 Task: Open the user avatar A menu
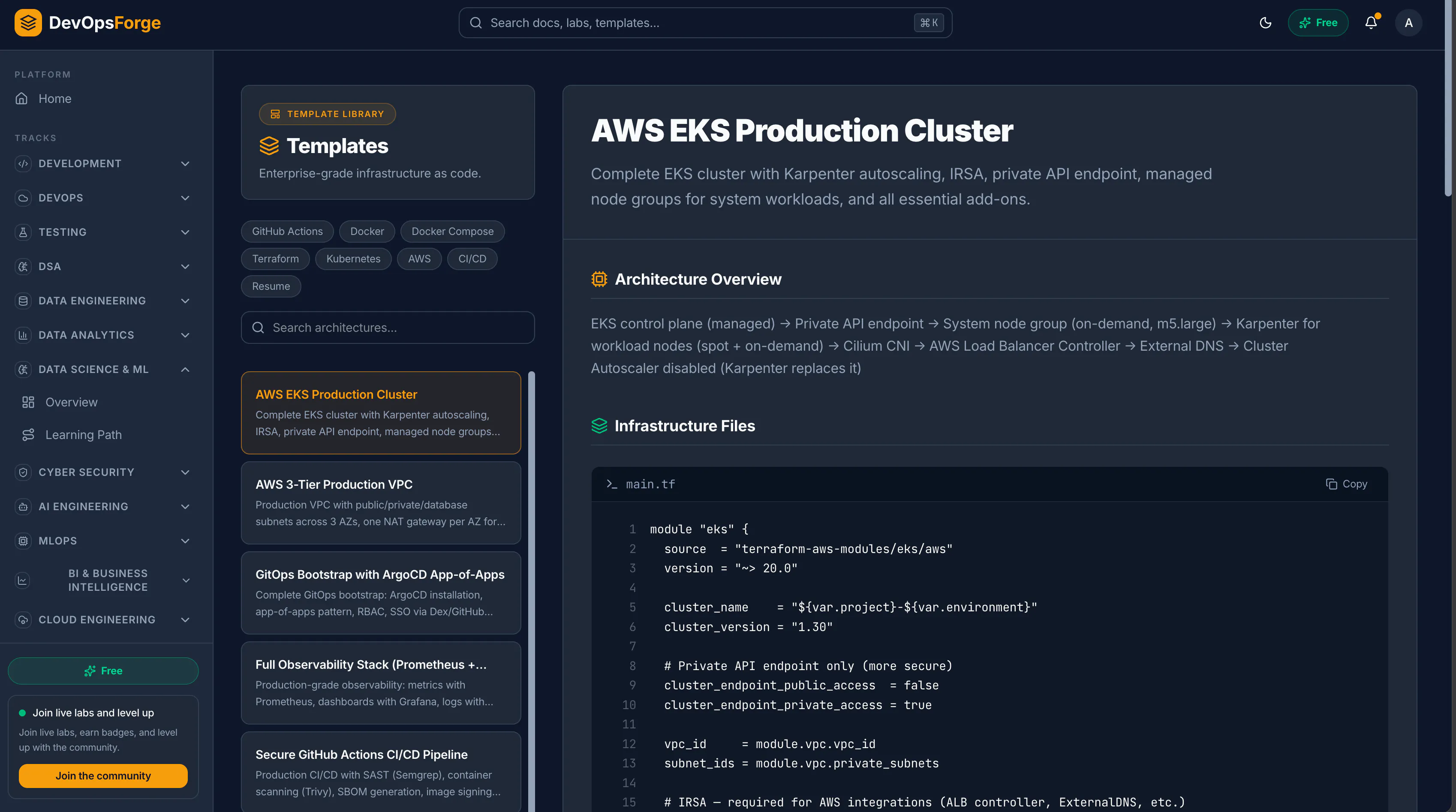(1408, 23)
